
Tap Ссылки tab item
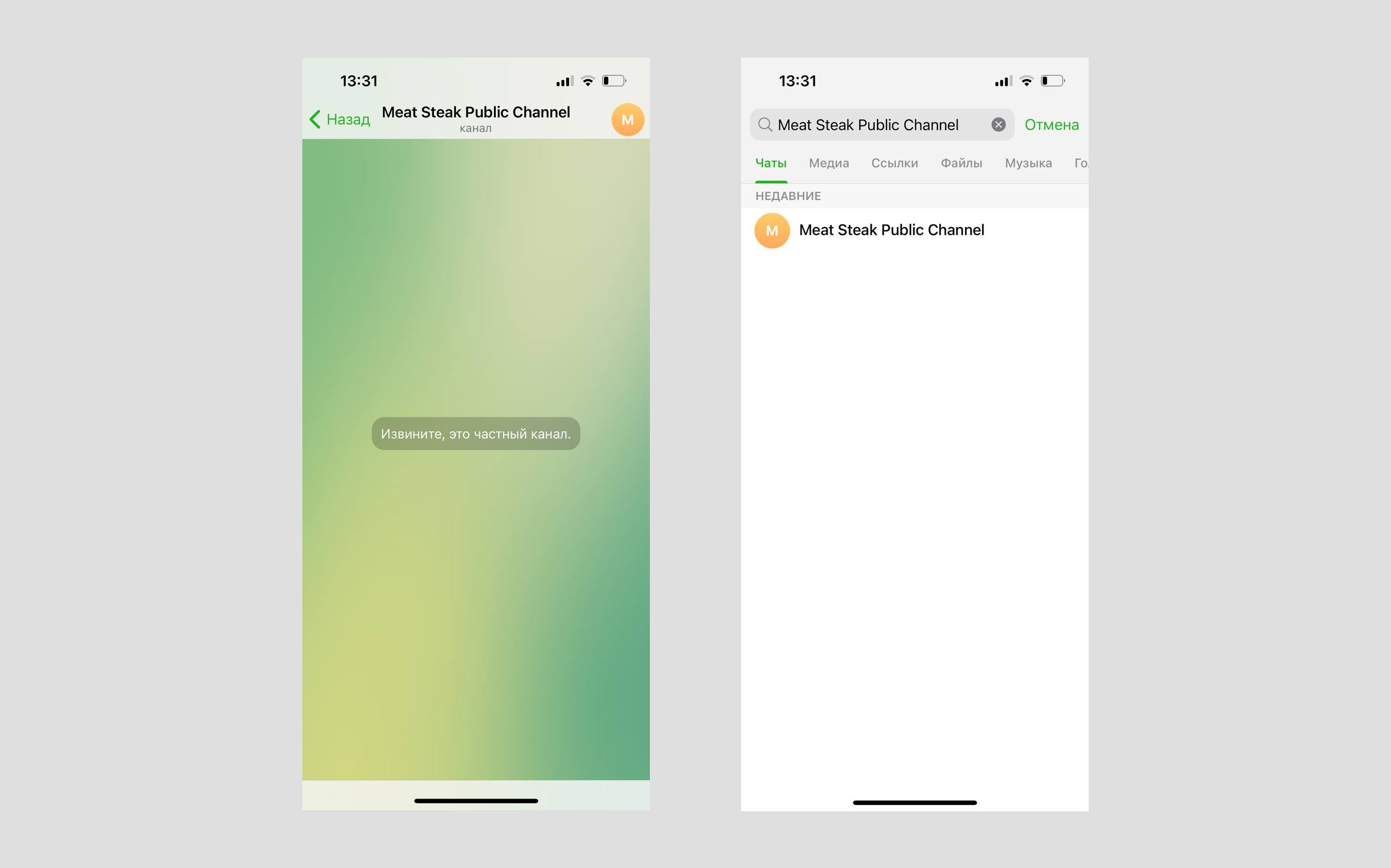click(x=893, y=162)
